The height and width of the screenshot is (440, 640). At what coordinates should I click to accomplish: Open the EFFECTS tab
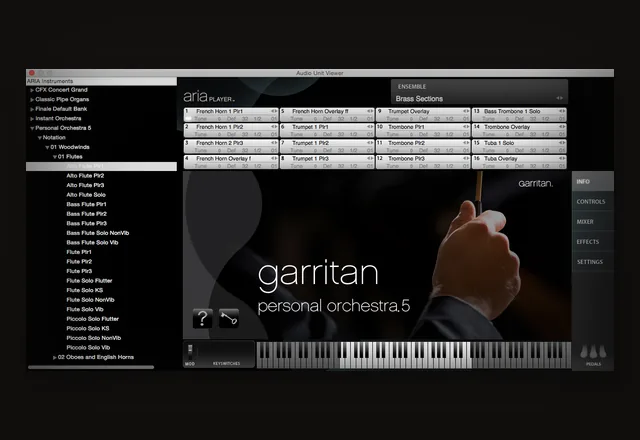pyautogui.click(x=593, y=242)
